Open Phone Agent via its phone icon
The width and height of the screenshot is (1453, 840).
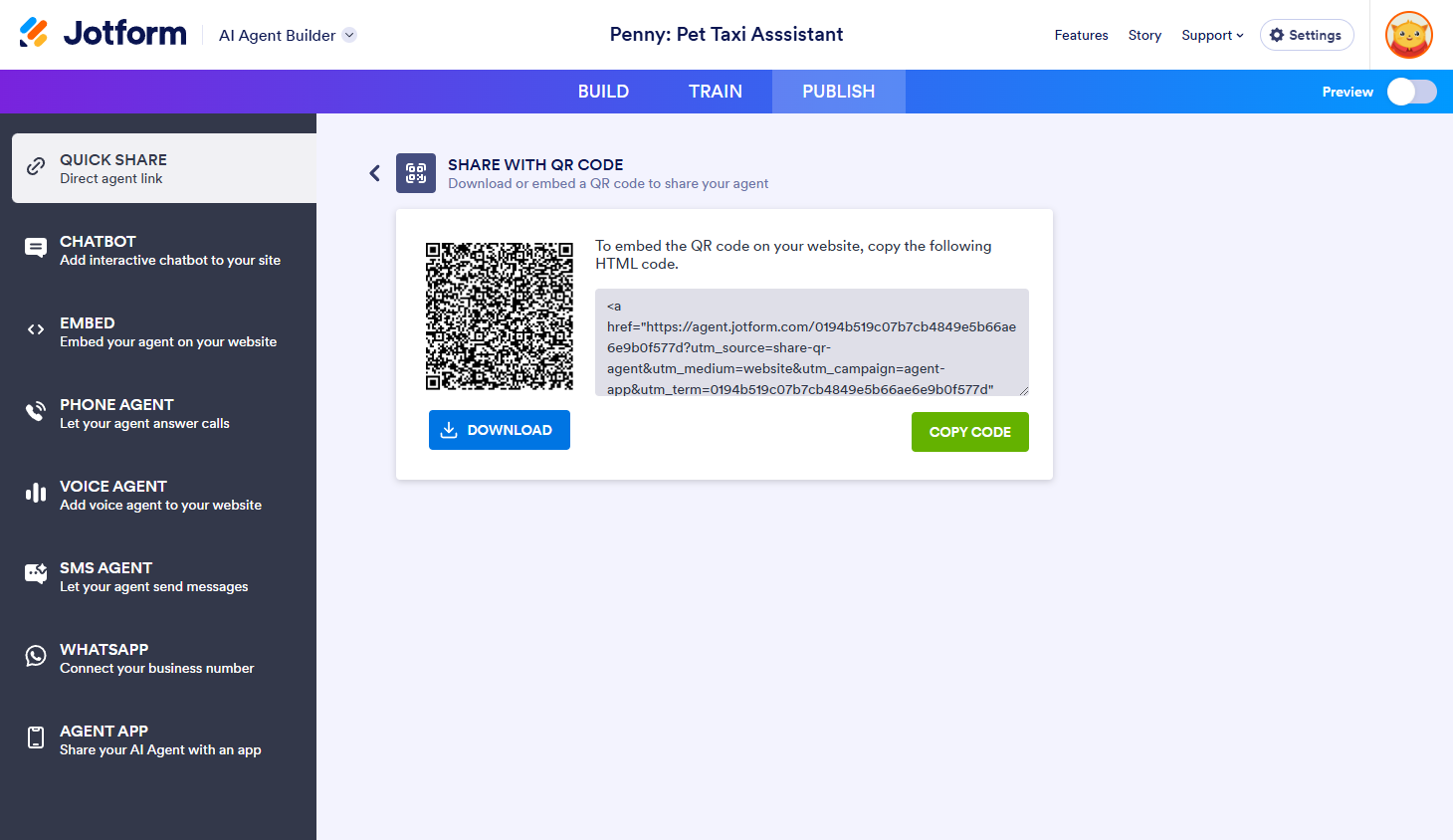(x=36, y=412)
